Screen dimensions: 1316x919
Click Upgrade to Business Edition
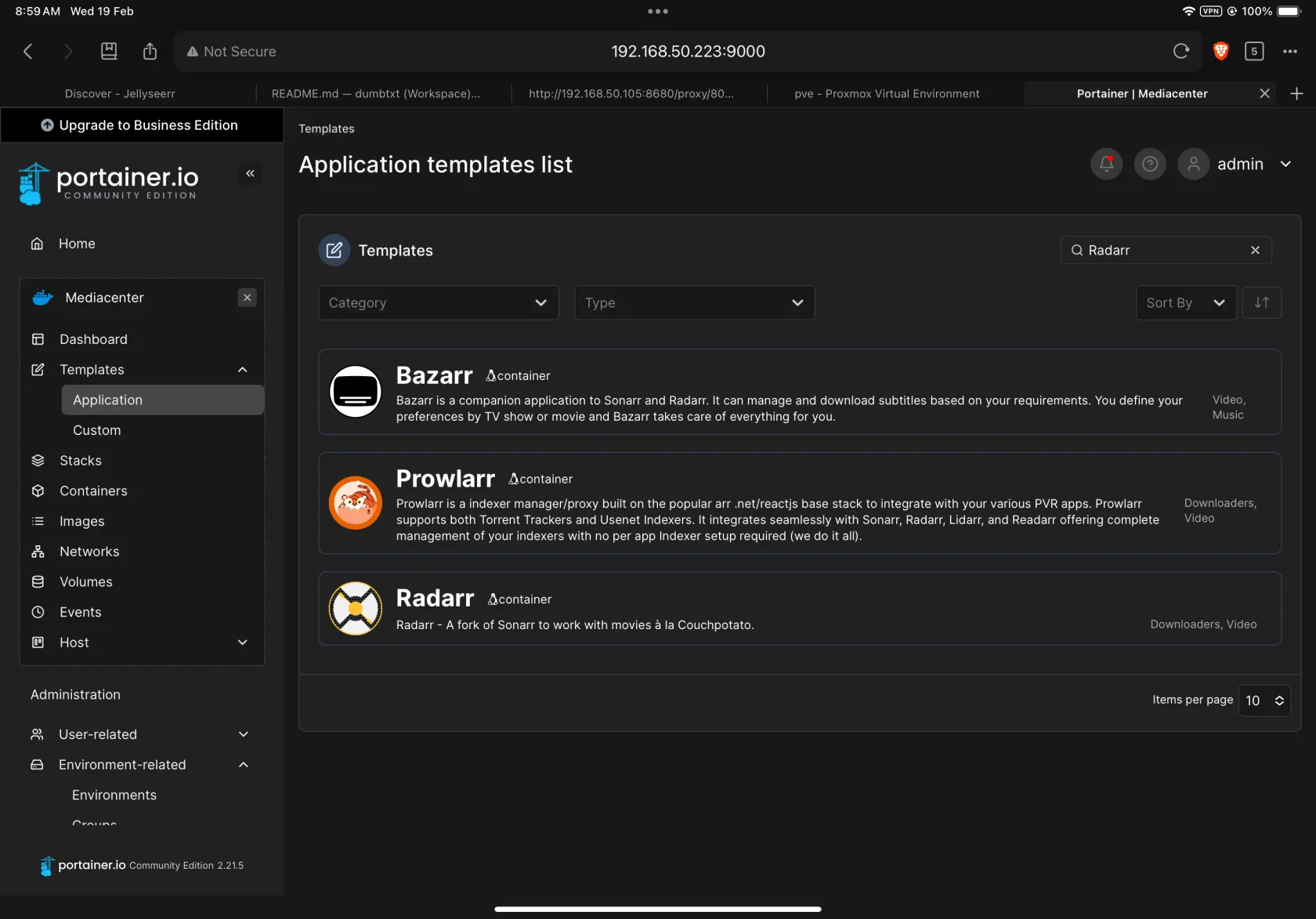142,125
